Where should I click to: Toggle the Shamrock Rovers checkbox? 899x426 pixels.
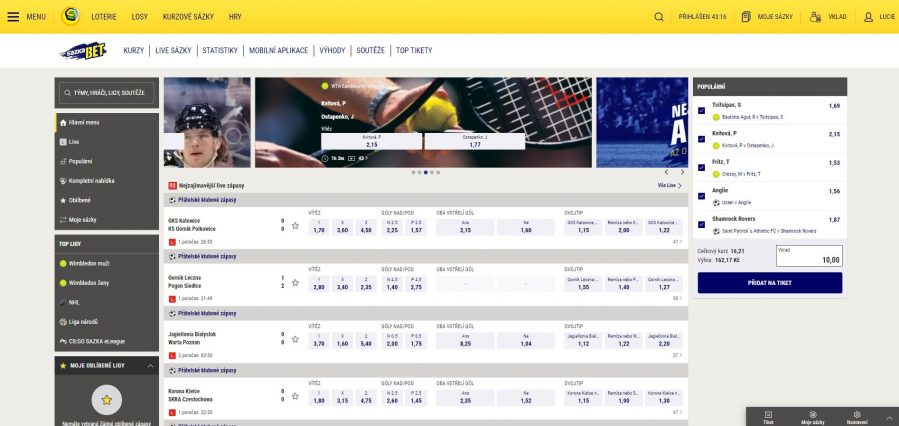[x=701, y=224]
